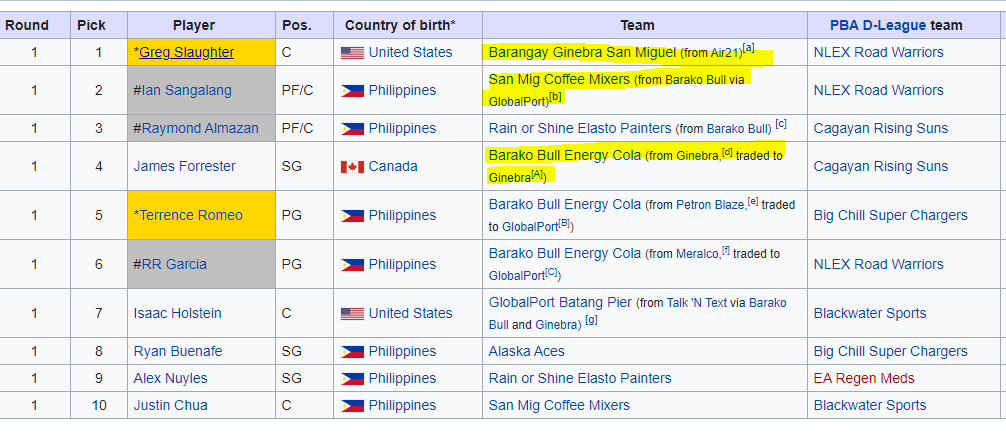
Task: Follow the Meralco link
Action: (x=698, y=254)
